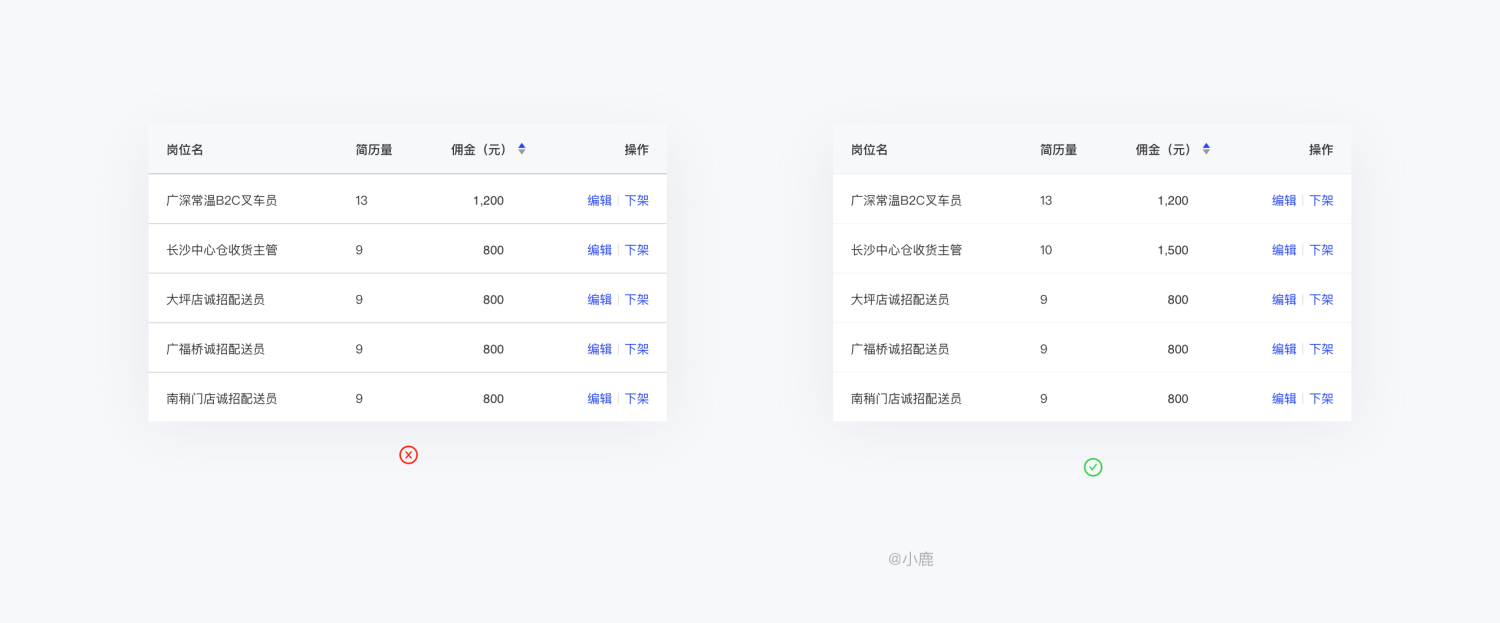This screenshot has height=623, width=1500.
Task: Select 南稍门店诚招配送员 name in red-X table
Action: 222,398
